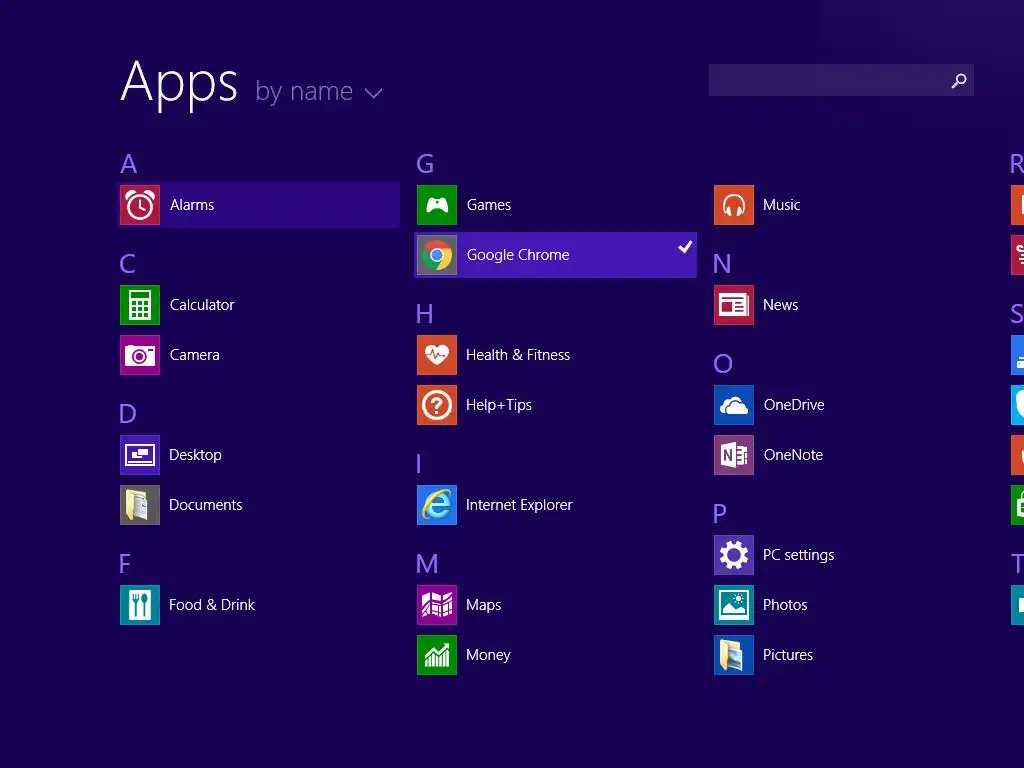Open the Games app icon
This screenshot has width=1024, height=768.
coord(437,205)
